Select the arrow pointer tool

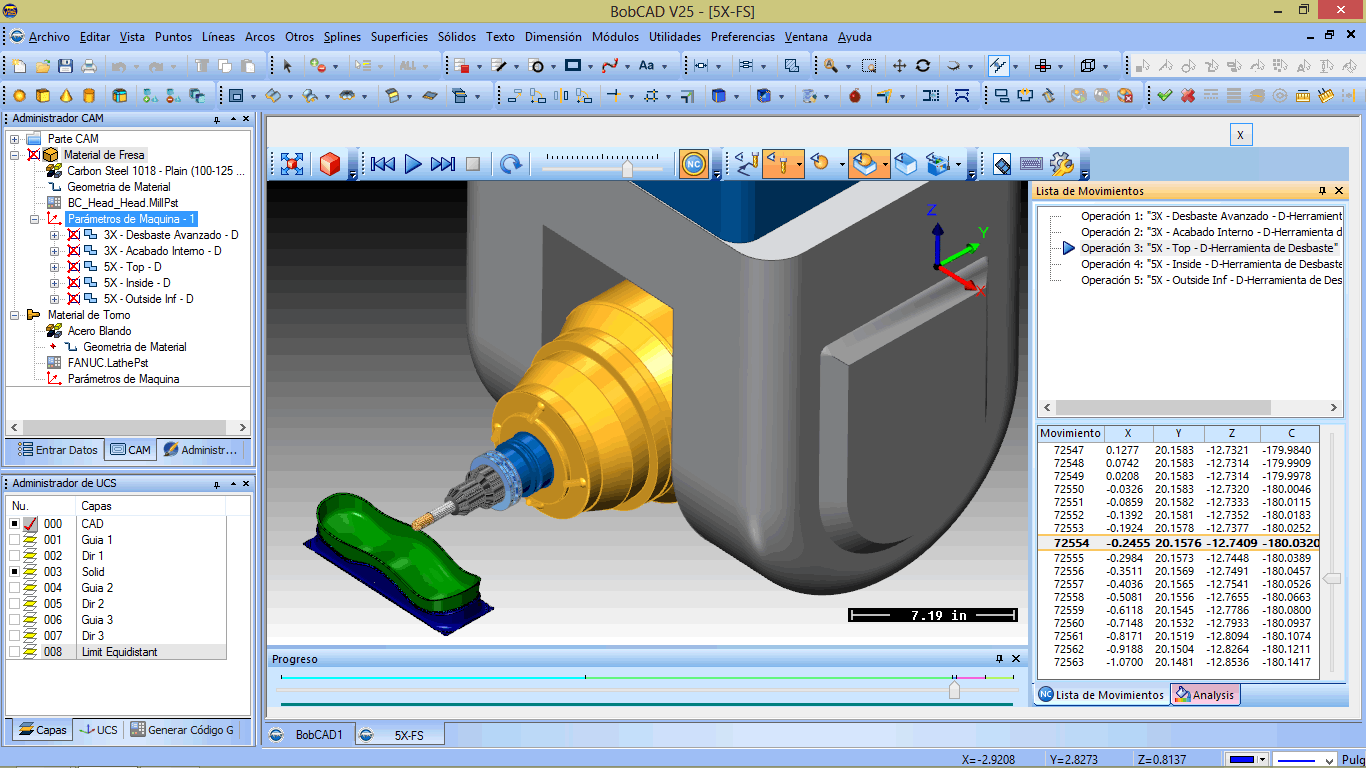click(287, 66)
